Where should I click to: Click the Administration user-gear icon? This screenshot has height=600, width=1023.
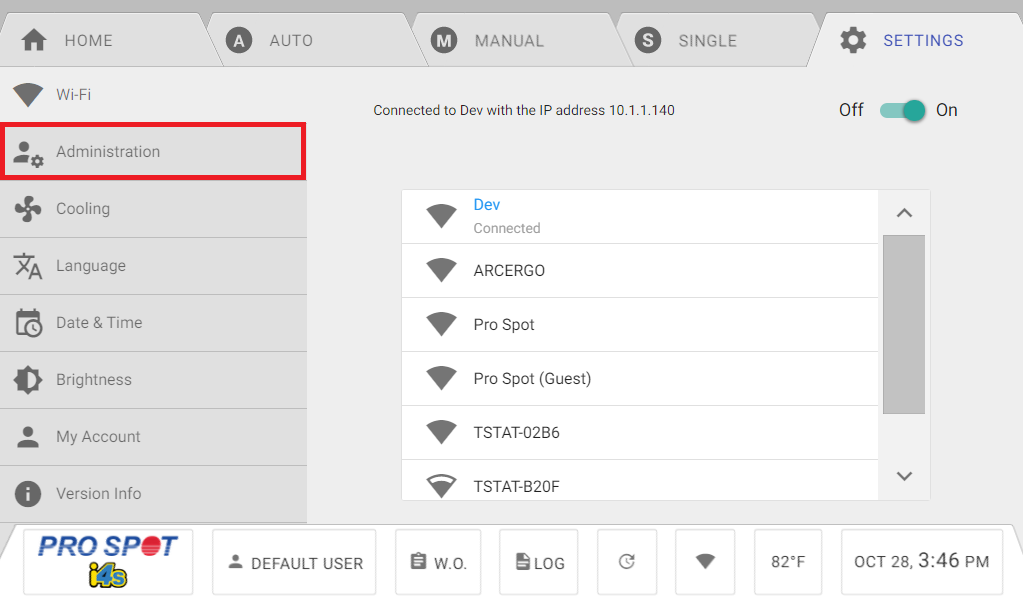28,153
